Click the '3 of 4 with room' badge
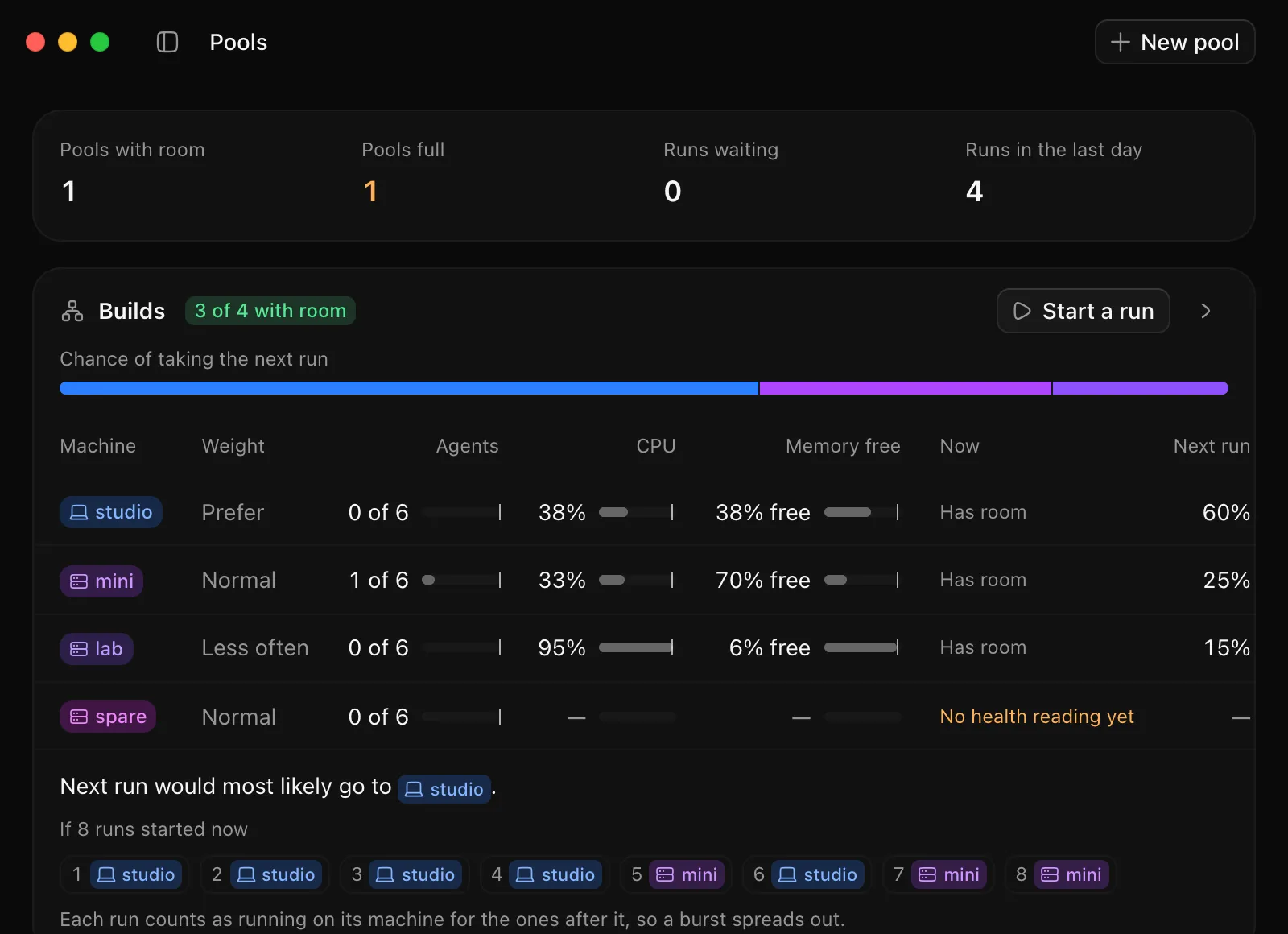1288x934 pixels. (270, 311)
